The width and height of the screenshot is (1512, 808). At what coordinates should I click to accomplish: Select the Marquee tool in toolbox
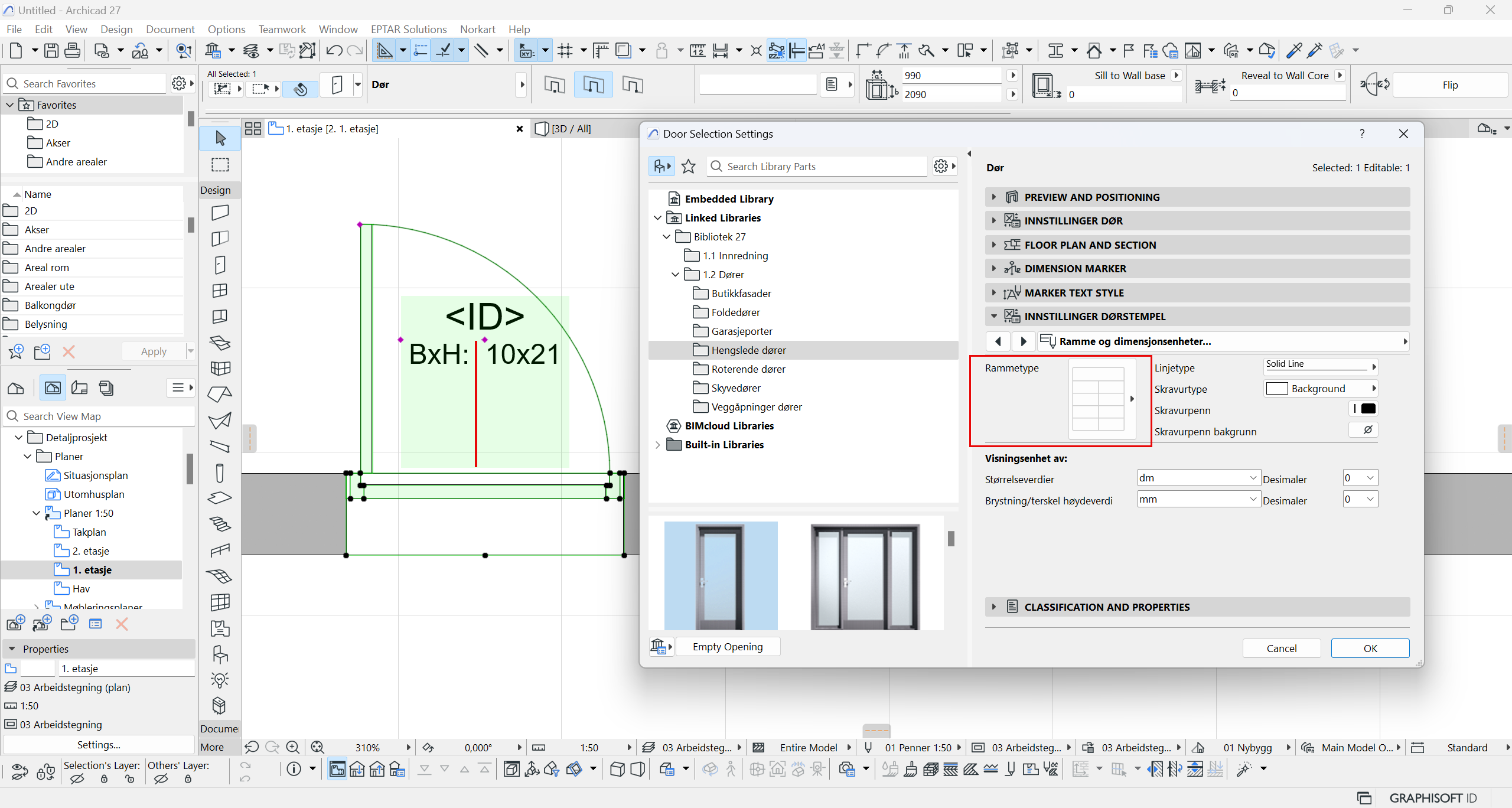tap(220, 165)
